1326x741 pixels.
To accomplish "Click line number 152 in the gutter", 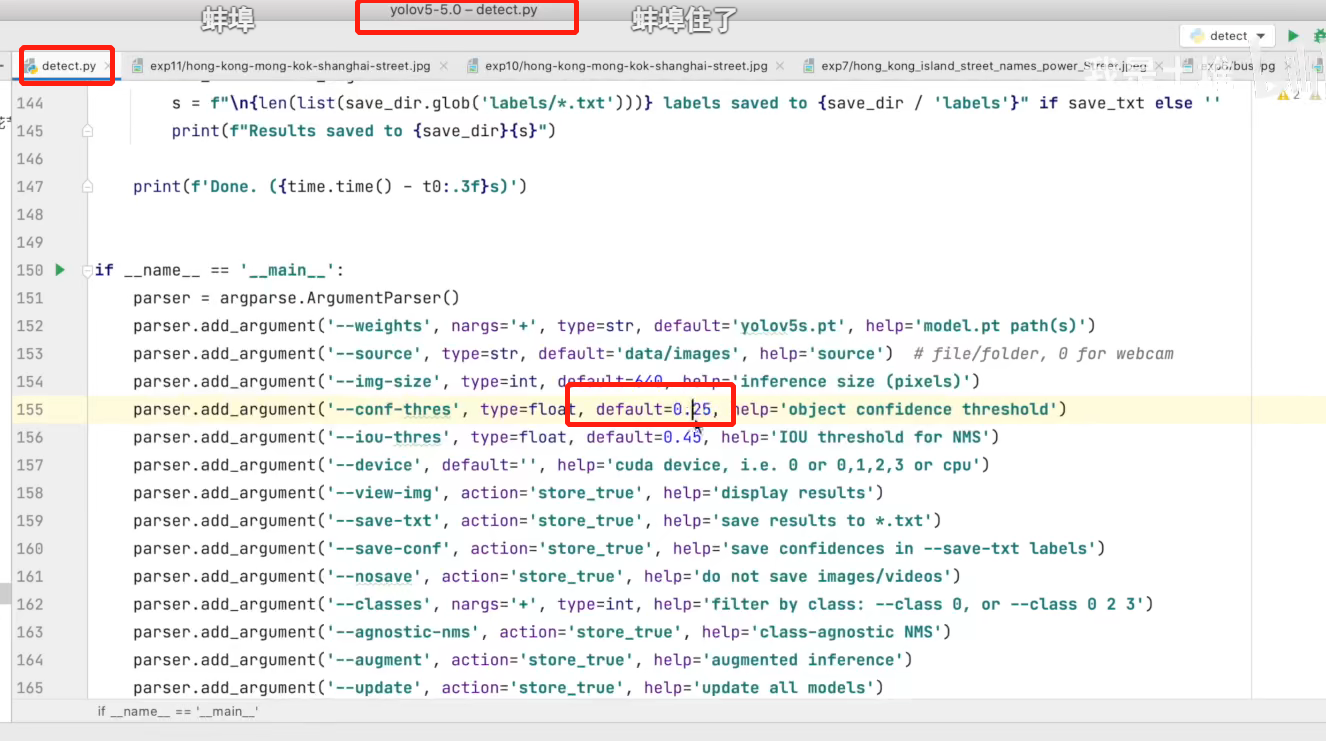I will (29, 325).
